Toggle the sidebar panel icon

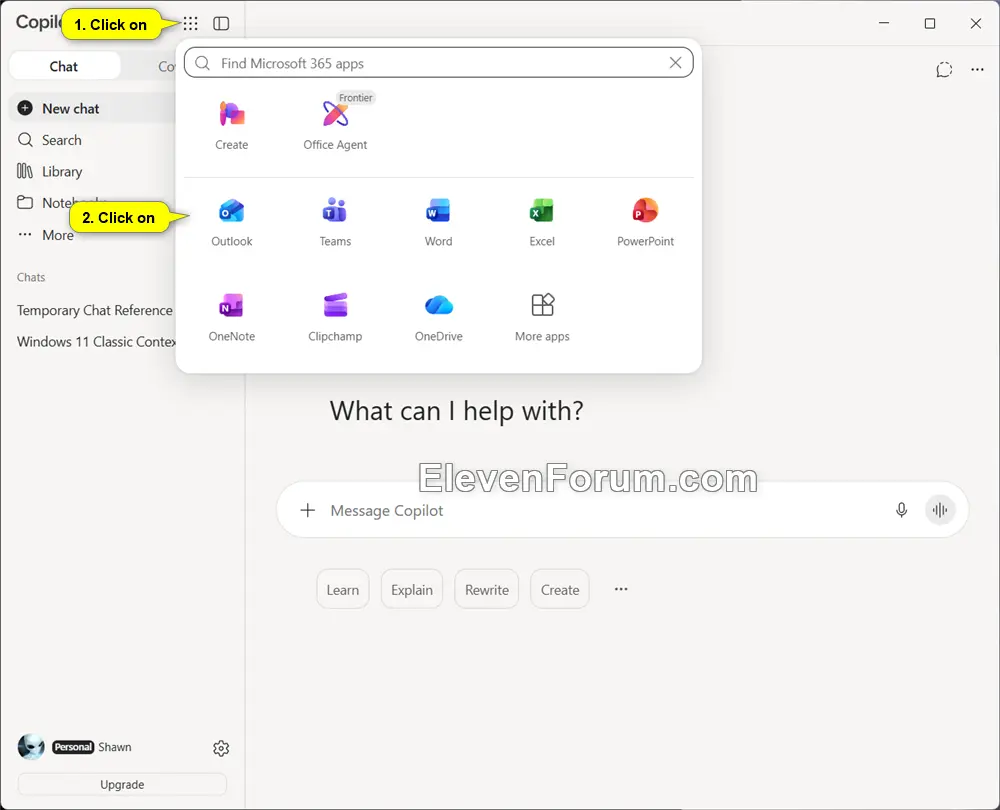tap(221, 24)
